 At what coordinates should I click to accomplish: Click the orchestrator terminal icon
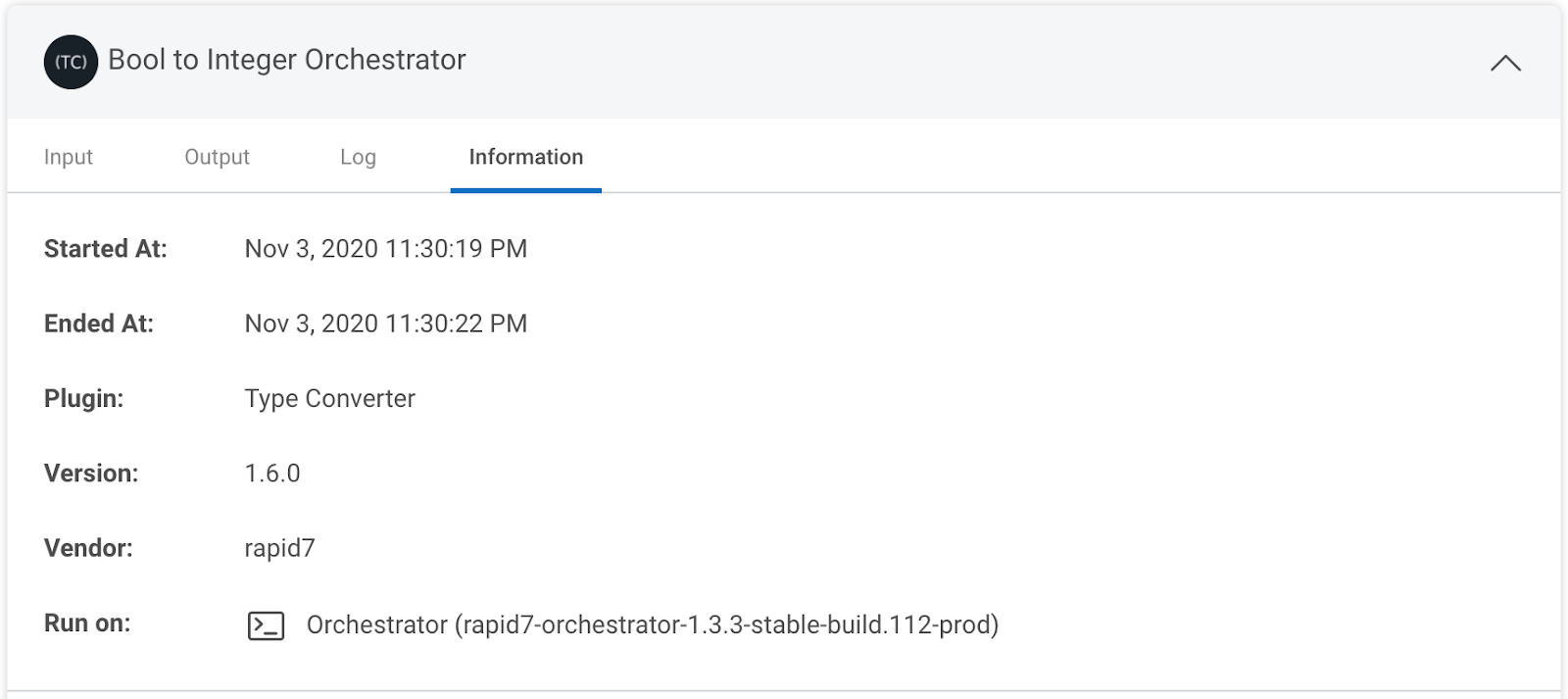(x=266, y=625)
